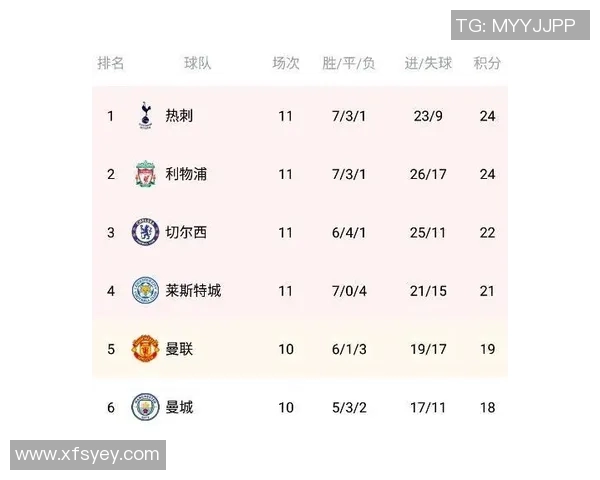
Task: Click the TG: MYYJJPP label
Action: click(x=515, y=26)
